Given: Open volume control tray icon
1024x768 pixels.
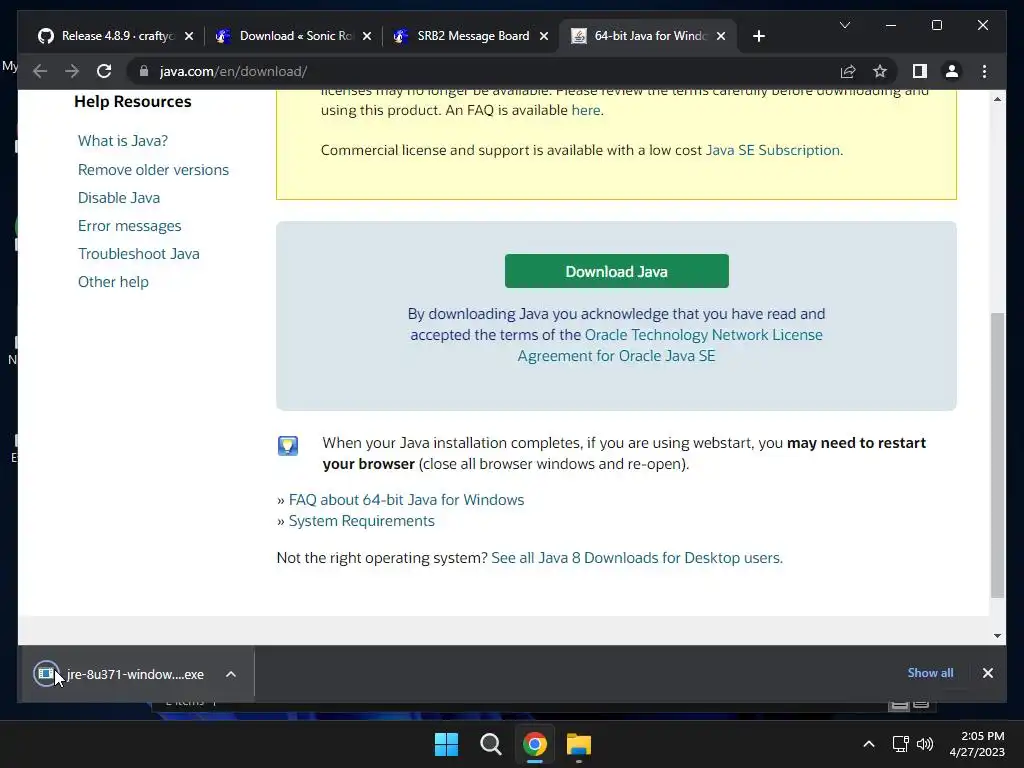Looking at the screenshot, I should pyautogui.click(x=925, y=744).
